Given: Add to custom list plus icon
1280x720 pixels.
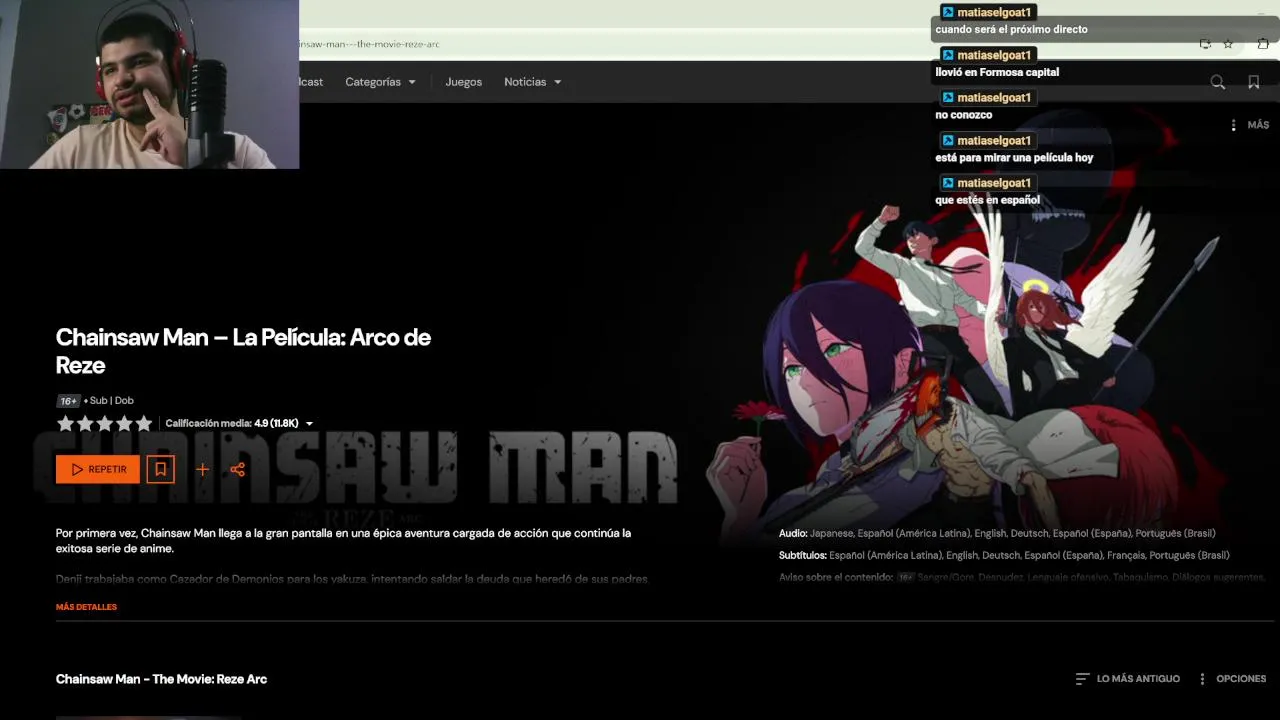Looking at the screenshot, I should pos(202,469).
